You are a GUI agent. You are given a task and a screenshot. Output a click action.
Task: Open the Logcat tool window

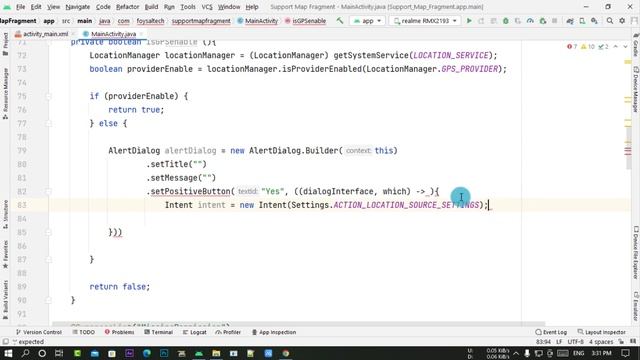[x=195, y=332]
